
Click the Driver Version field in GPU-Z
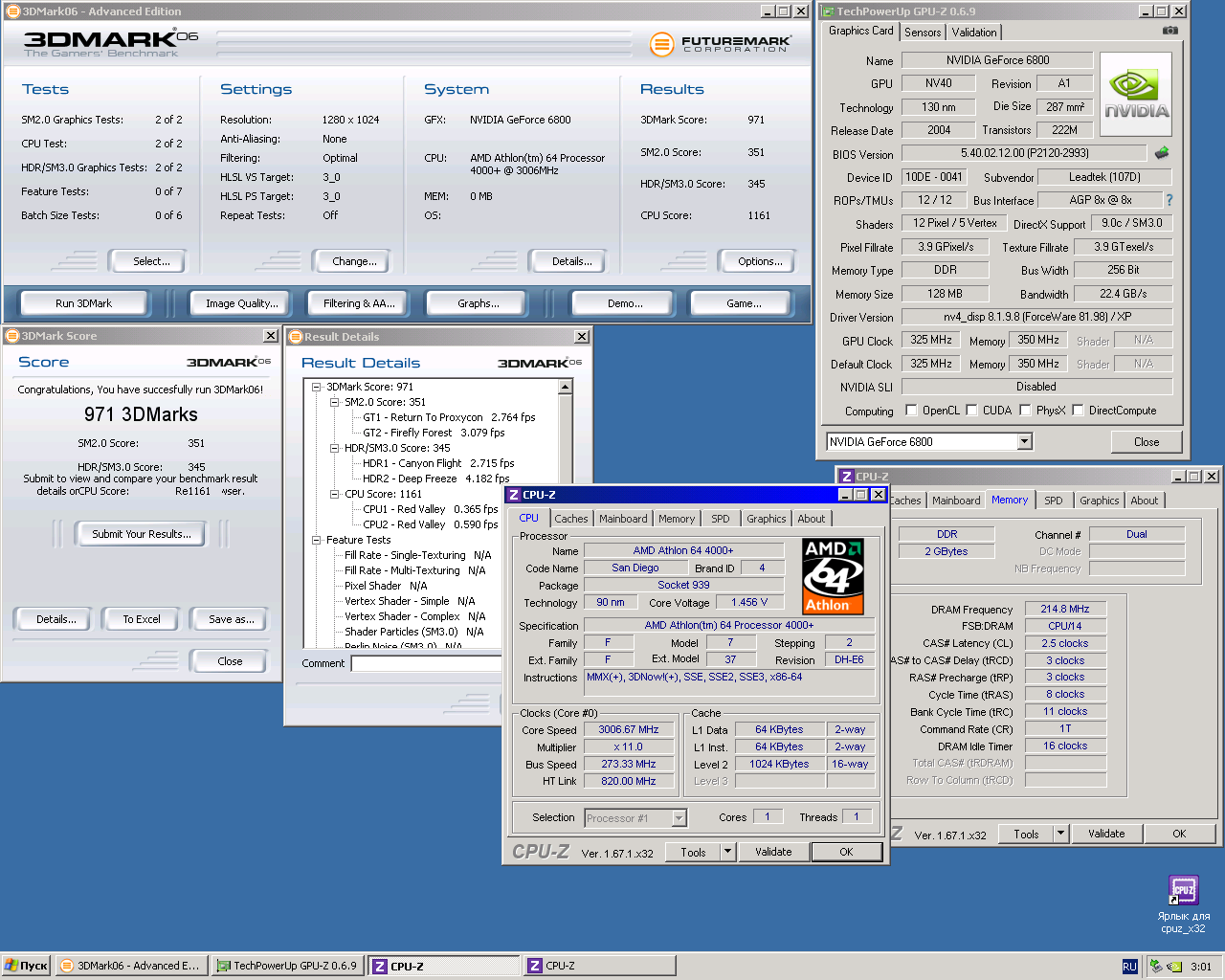1036,316
